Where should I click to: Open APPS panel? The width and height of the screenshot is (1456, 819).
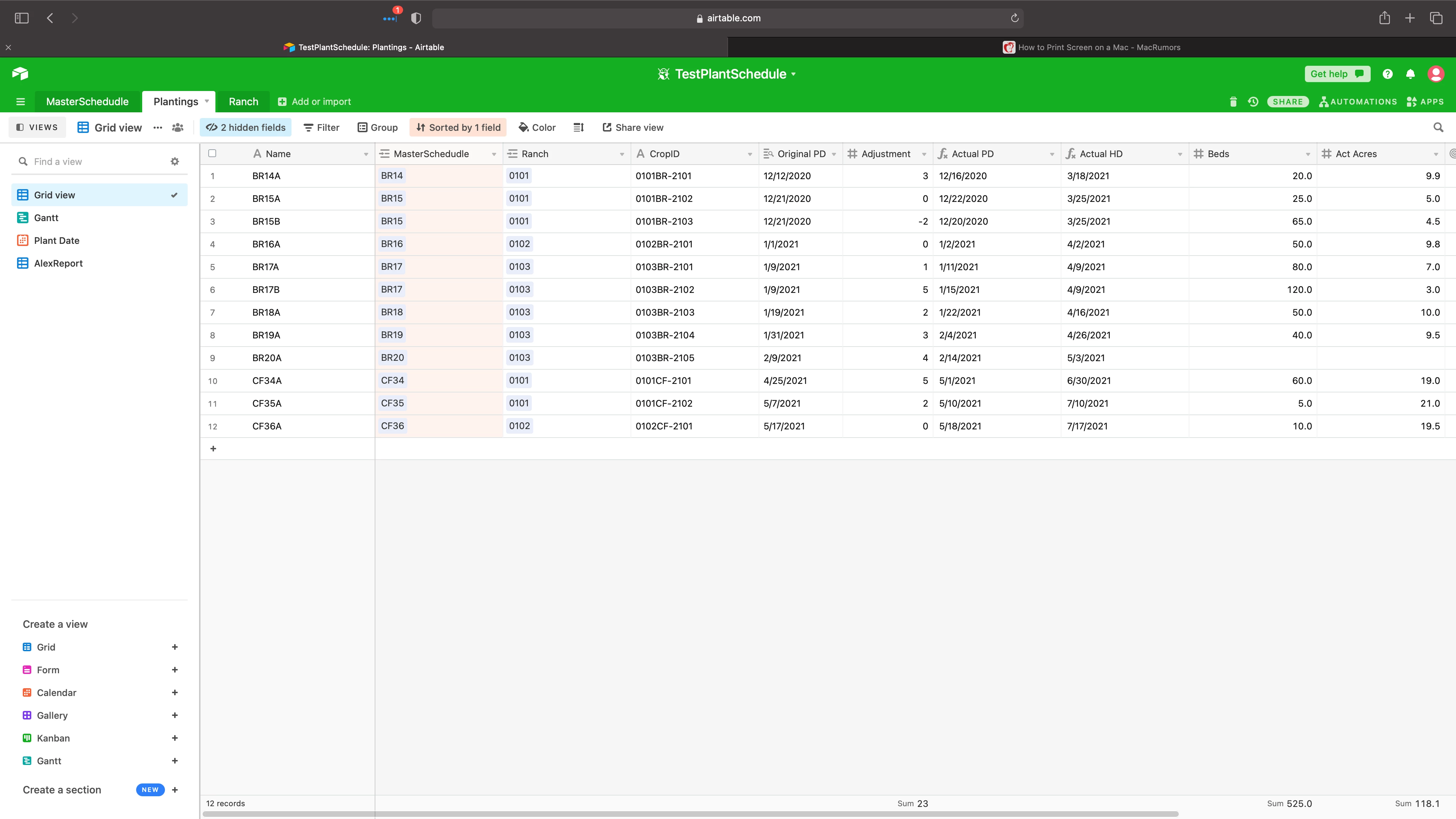1425,102
